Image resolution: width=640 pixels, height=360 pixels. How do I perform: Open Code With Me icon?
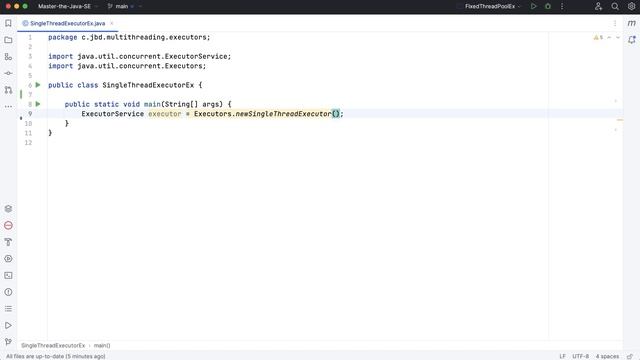click(x=598, y=6)
